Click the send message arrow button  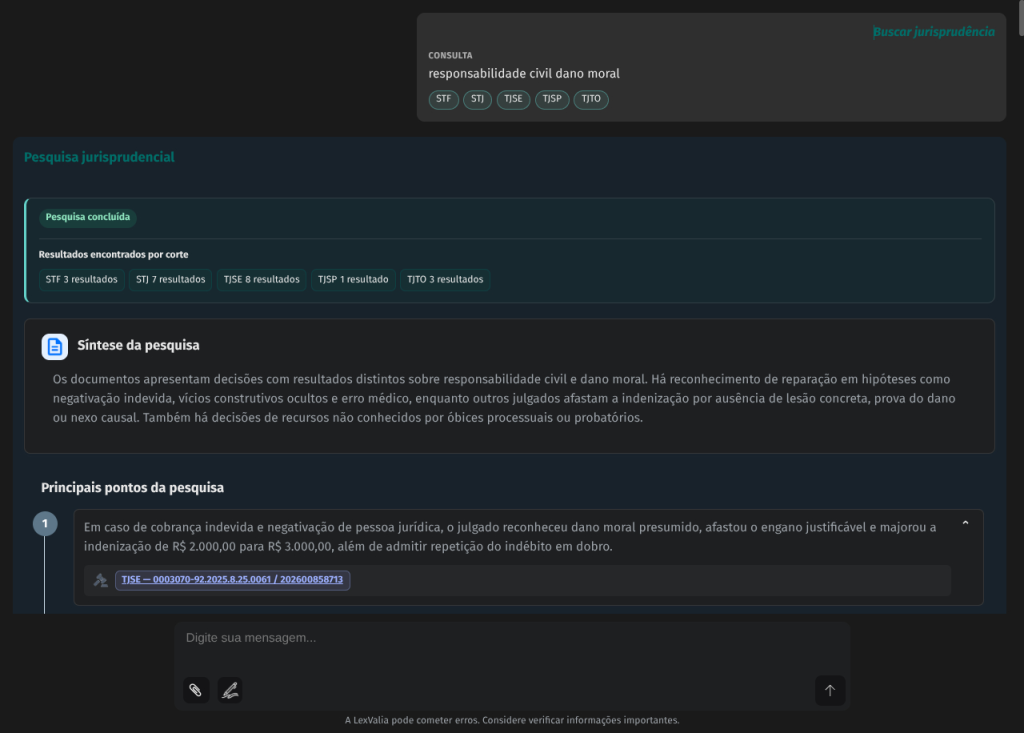[829, 691]
